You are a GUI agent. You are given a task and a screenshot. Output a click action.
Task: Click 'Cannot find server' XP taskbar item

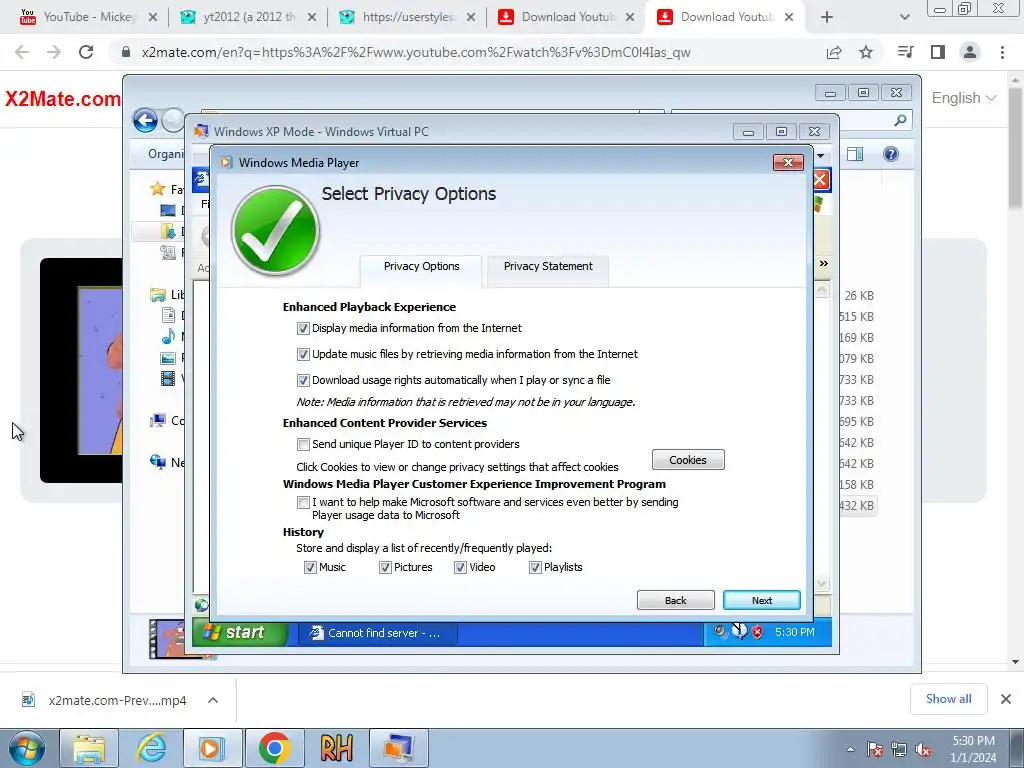pos(377,633)
